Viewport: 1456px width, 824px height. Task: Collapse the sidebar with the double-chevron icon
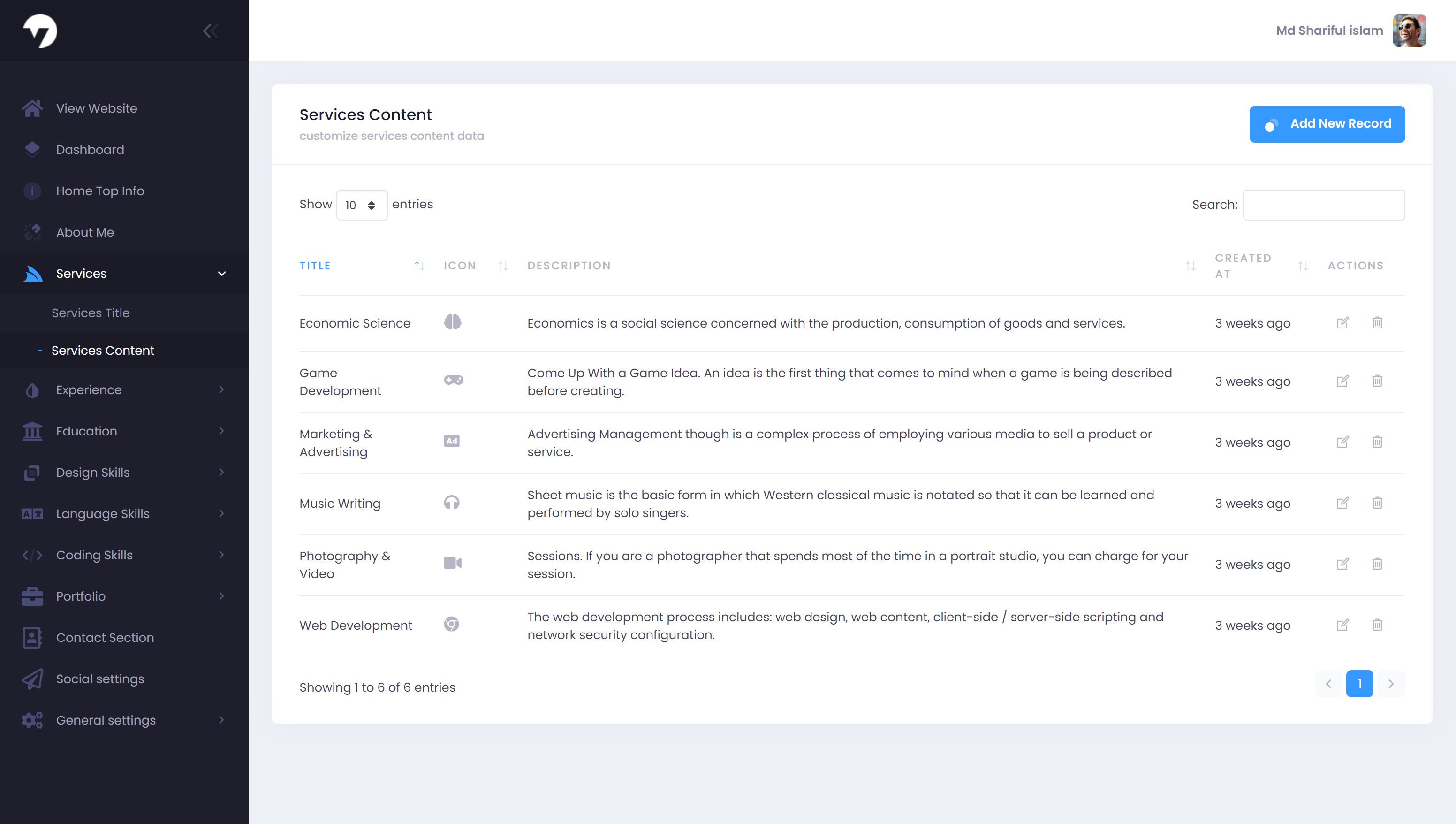tap(211, 31)
